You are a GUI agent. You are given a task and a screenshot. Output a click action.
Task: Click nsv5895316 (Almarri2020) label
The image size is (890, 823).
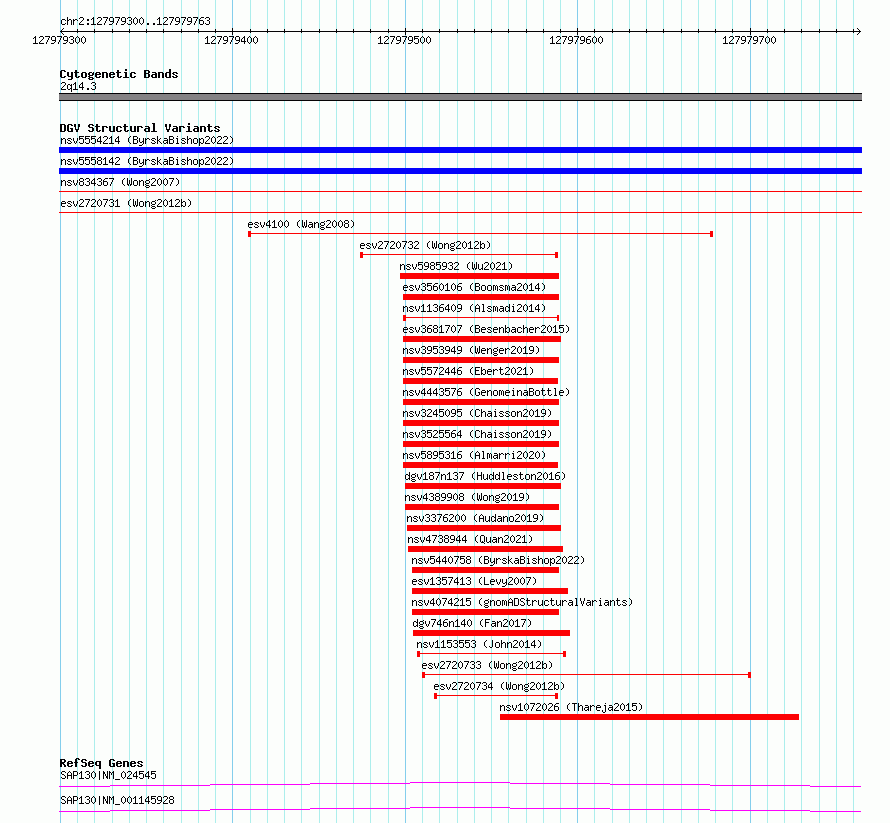(474, 455)
